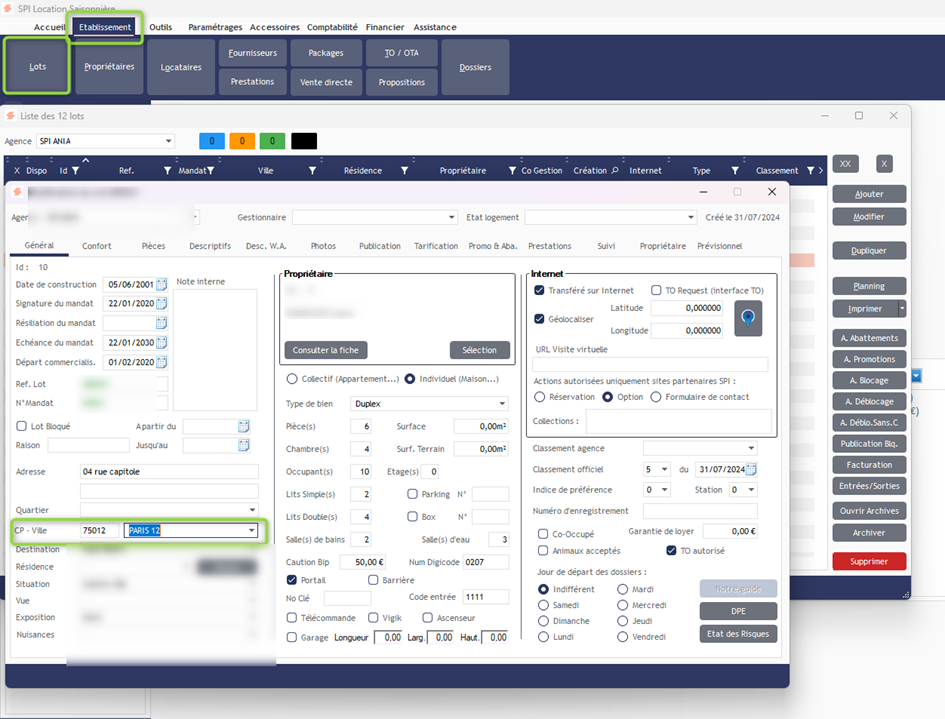Open calendar for Départ commercialisation date
This screenshot has width=945, height=719.
[161, 362]
